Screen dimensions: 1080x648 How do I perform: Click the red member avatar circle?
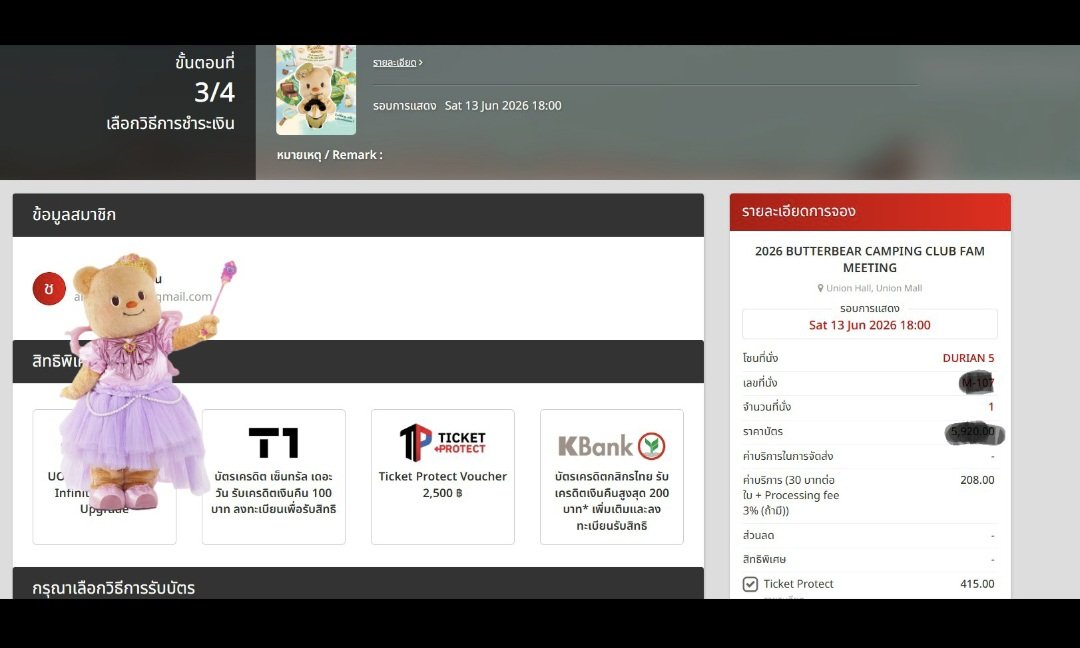tap(49, 289)
